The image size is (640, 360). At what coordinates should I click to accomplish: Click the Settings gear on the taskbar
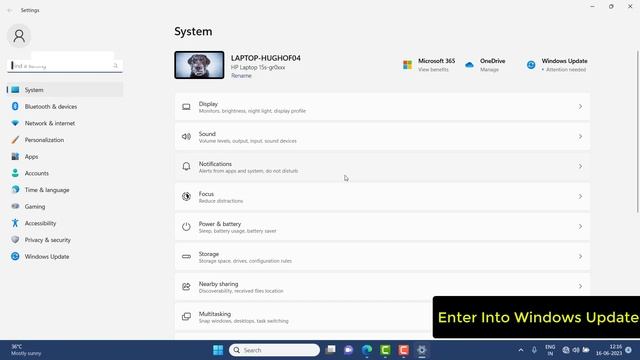click(422, 350)
